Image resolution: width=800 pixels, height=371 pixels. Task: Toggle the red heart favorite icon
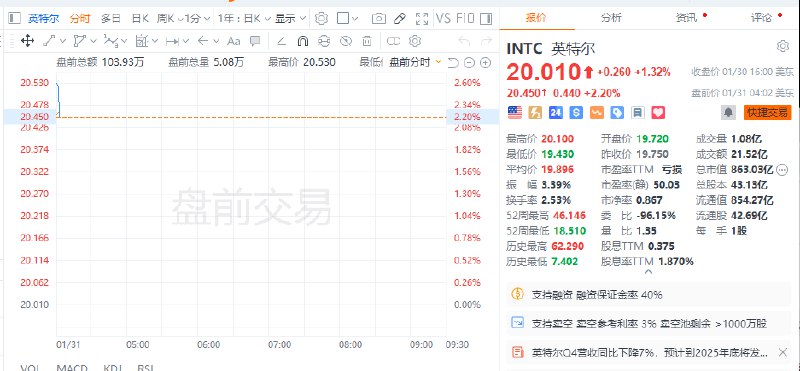click(x=658, y=113)
